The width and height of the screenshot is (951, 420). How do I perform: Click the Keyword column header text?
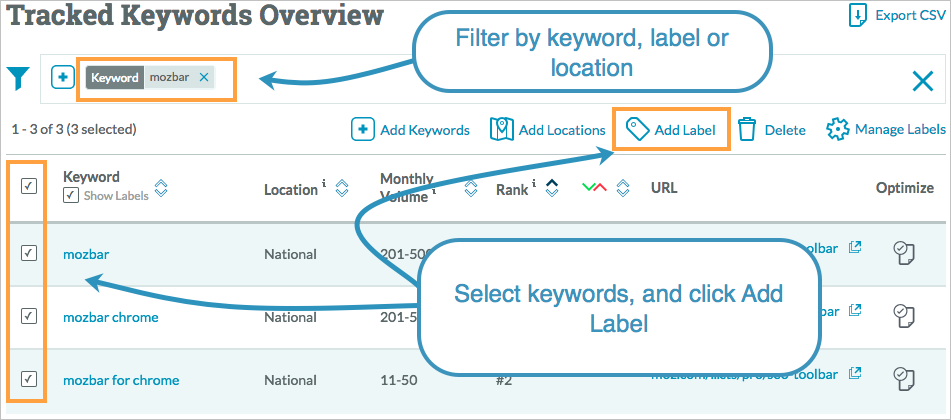91,177
